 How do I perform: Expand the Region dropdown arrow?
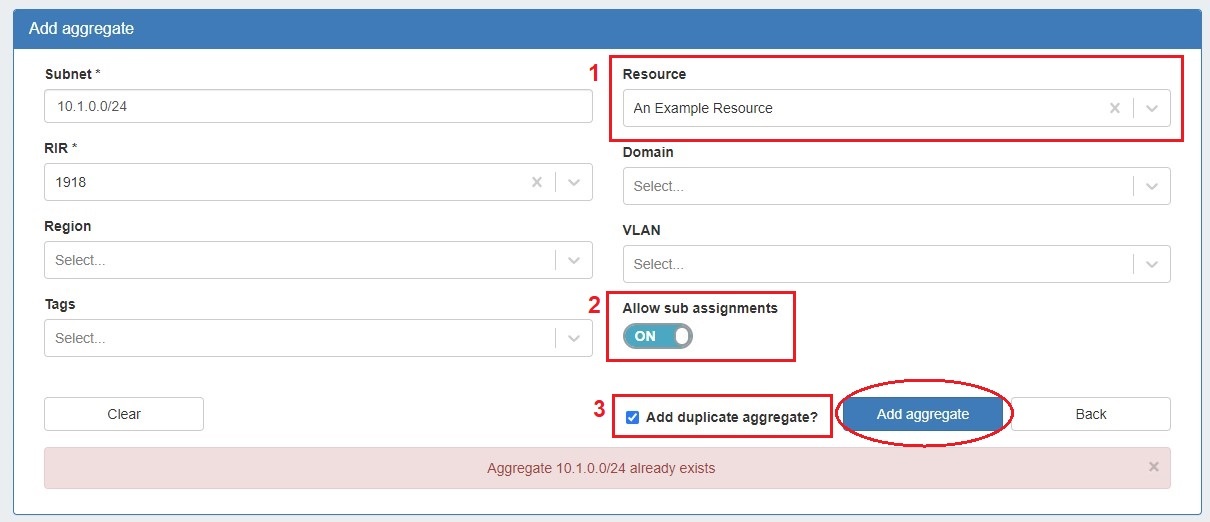(574, 260)
